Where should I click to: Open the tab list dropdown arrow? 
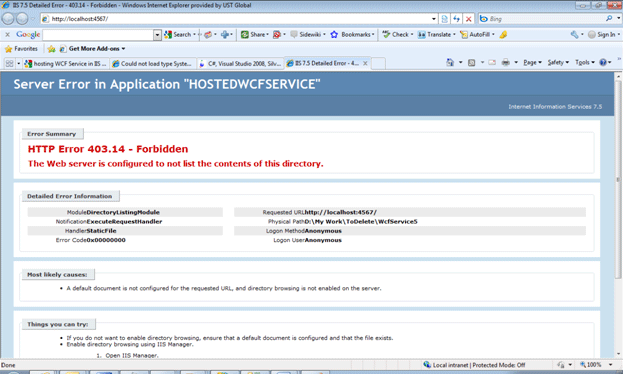point(18,64)
